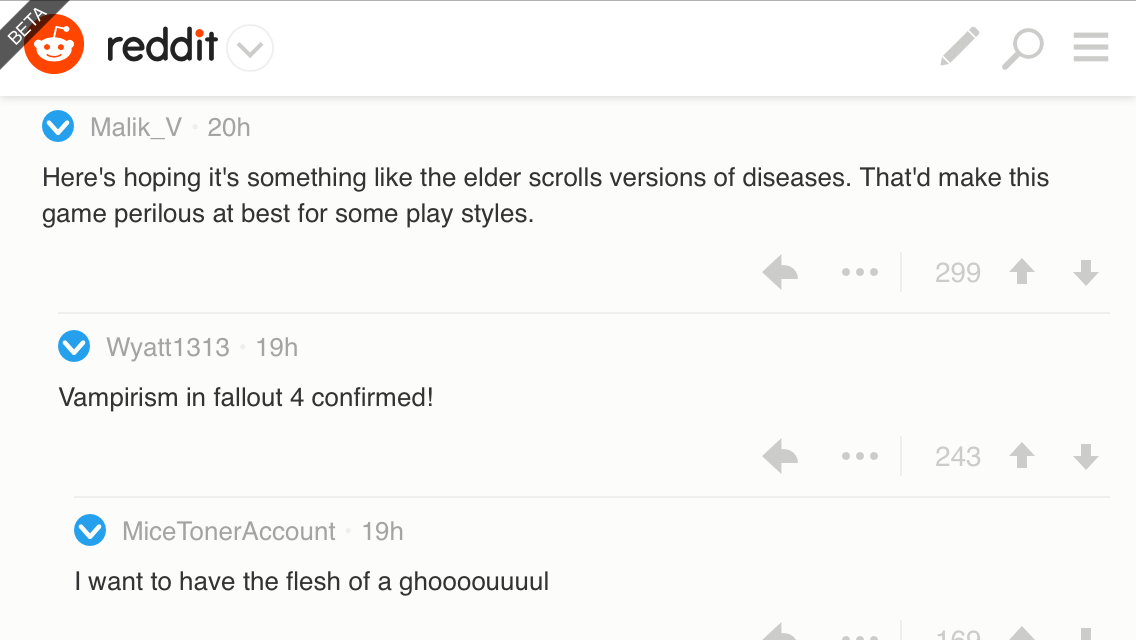Downvote Malik_V's comment

click(1085, 273)
